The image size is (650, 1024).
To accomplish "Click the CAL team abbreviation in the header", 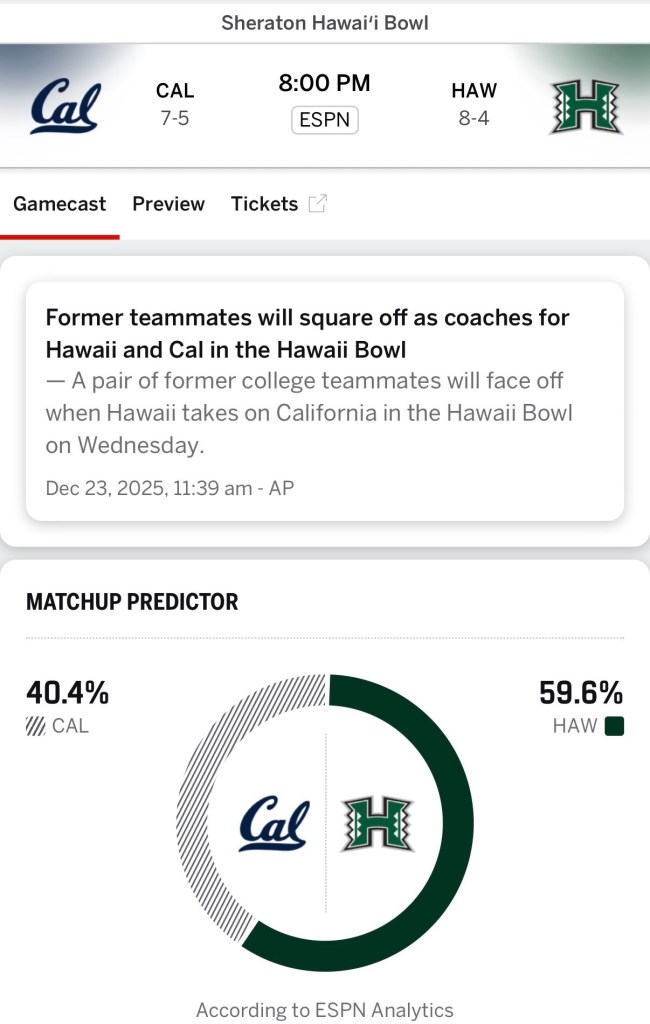I will (175, 91).
